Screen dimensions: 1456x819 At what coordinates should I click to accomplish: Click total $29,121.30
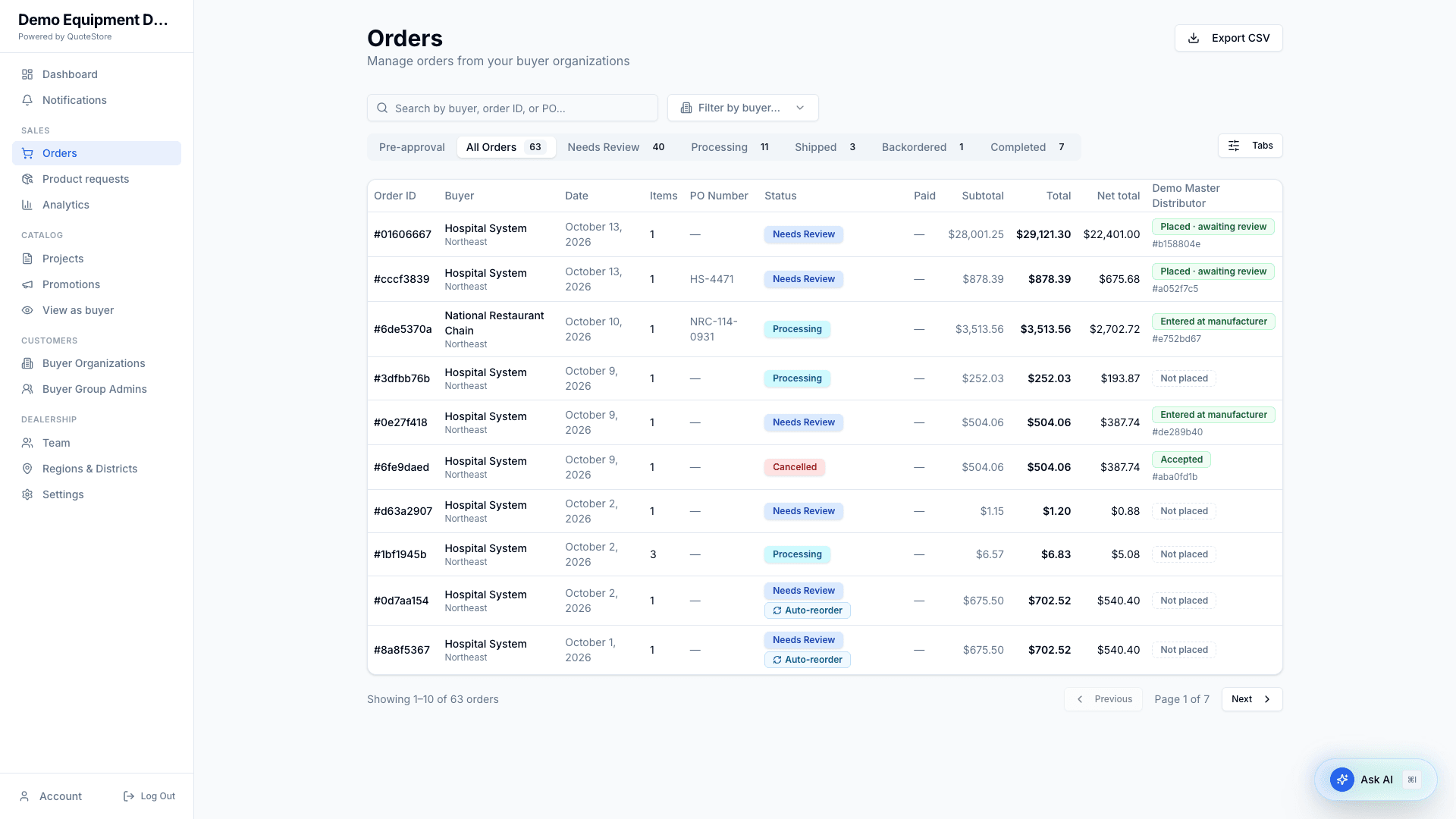tap(1043, 234)
